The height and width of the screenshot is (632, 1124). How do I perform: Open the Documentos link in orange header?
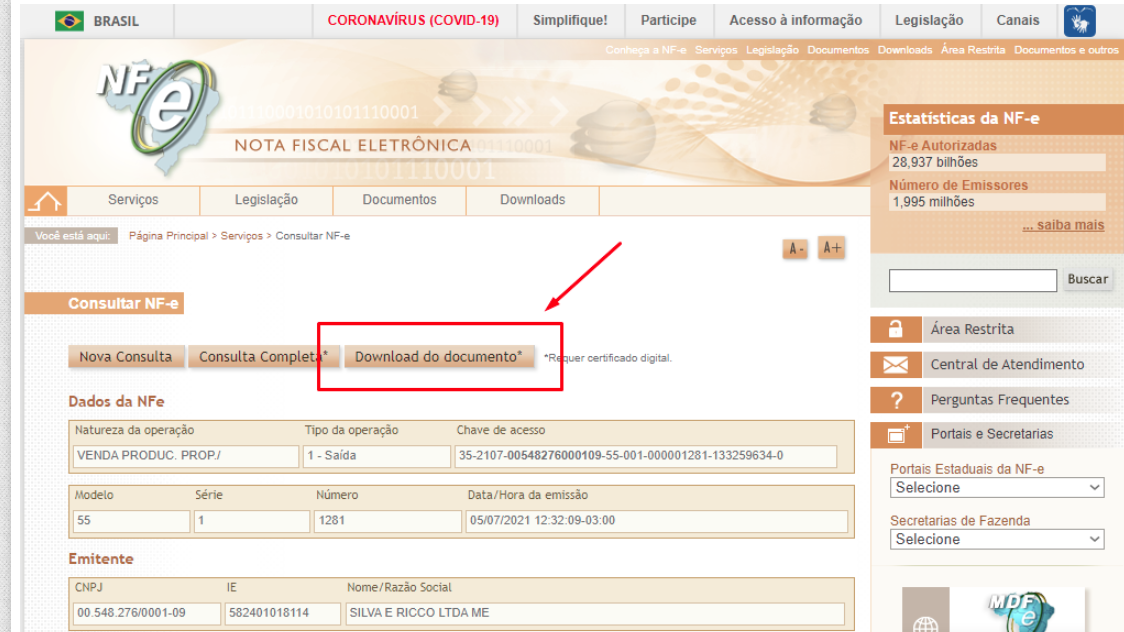pyautogui.click(x=838, y=50)
